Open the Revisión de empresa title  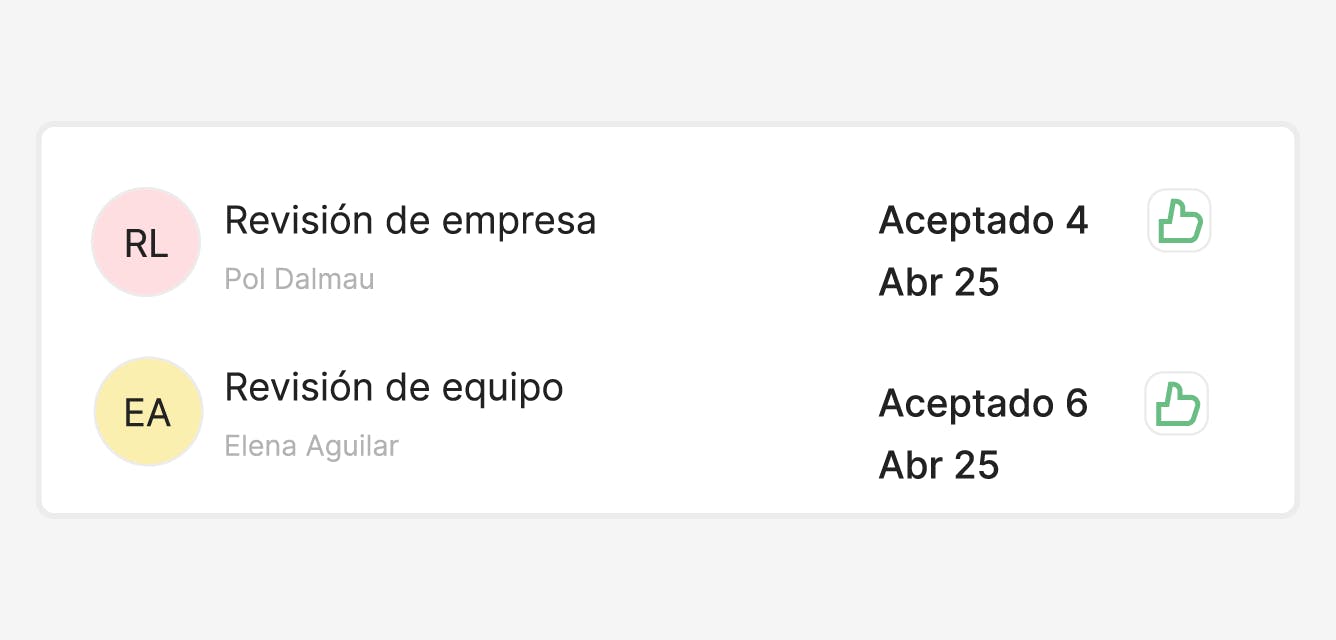410,220
